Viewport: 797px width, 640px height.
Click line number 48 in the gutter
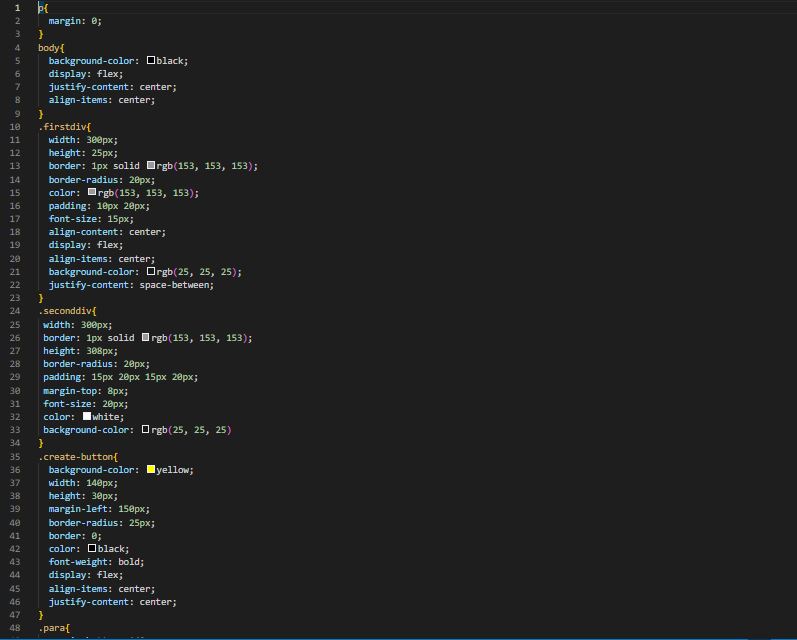(15, 628)
